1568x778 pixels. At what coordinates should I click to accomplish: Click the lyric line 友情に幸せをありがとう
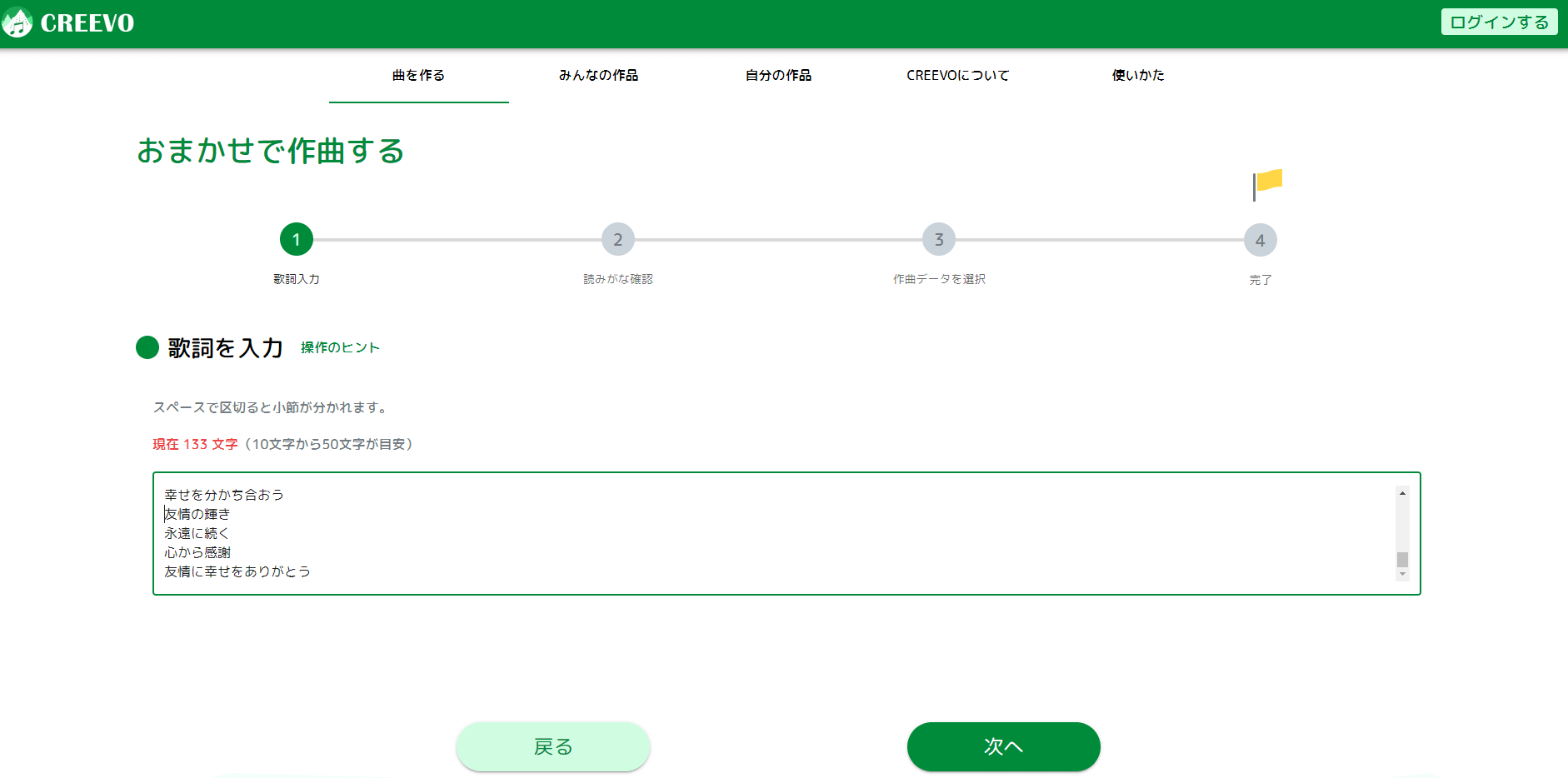[x=237, y=571]
